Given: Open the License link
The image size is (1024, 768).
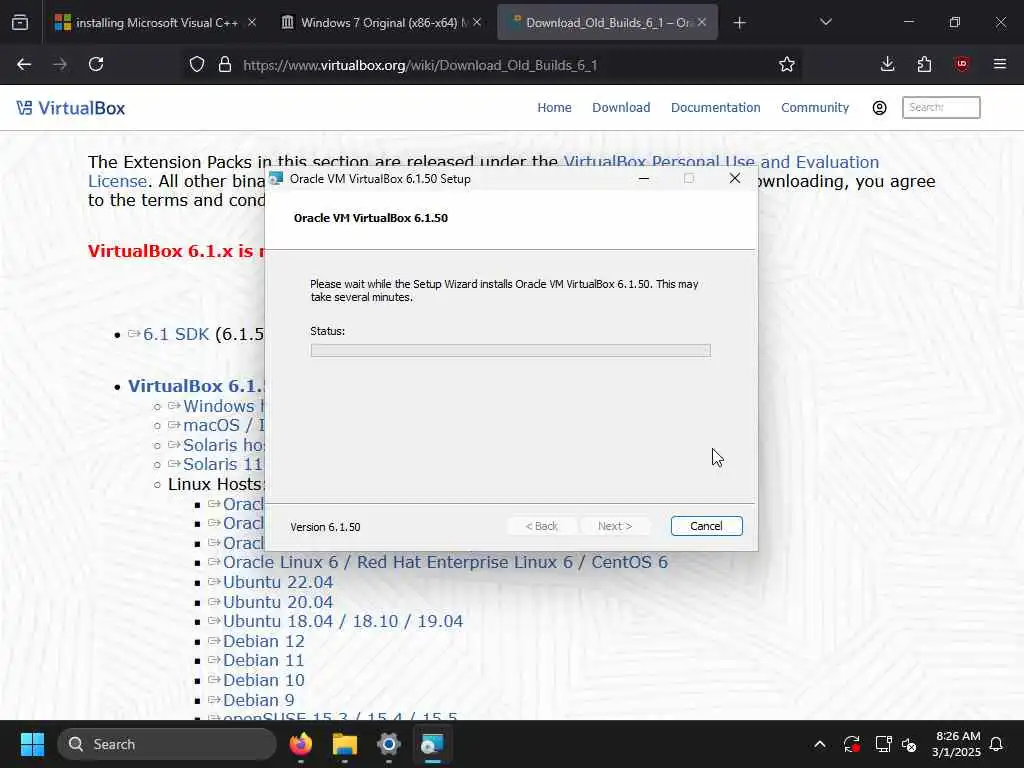Looking at the screenshot, I should click(118, 181).
